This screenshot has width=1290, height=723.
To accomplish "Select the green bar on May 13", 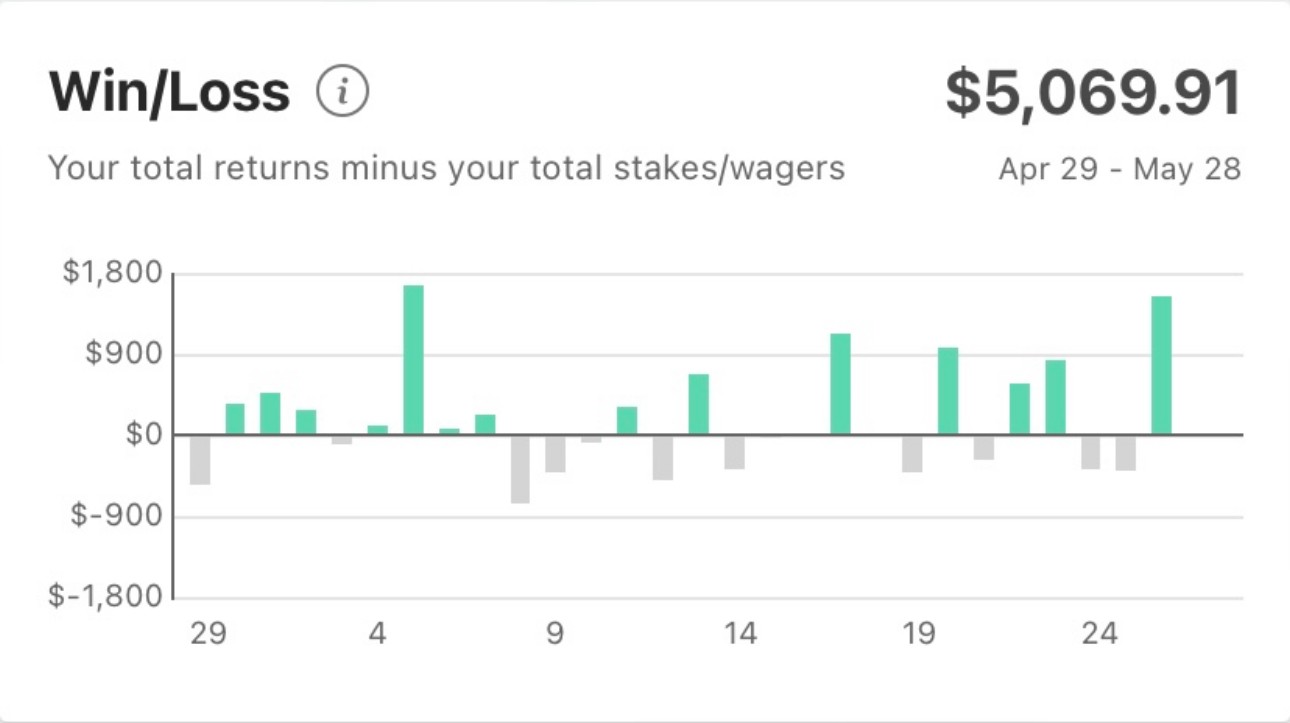I will tap(698, 404).
